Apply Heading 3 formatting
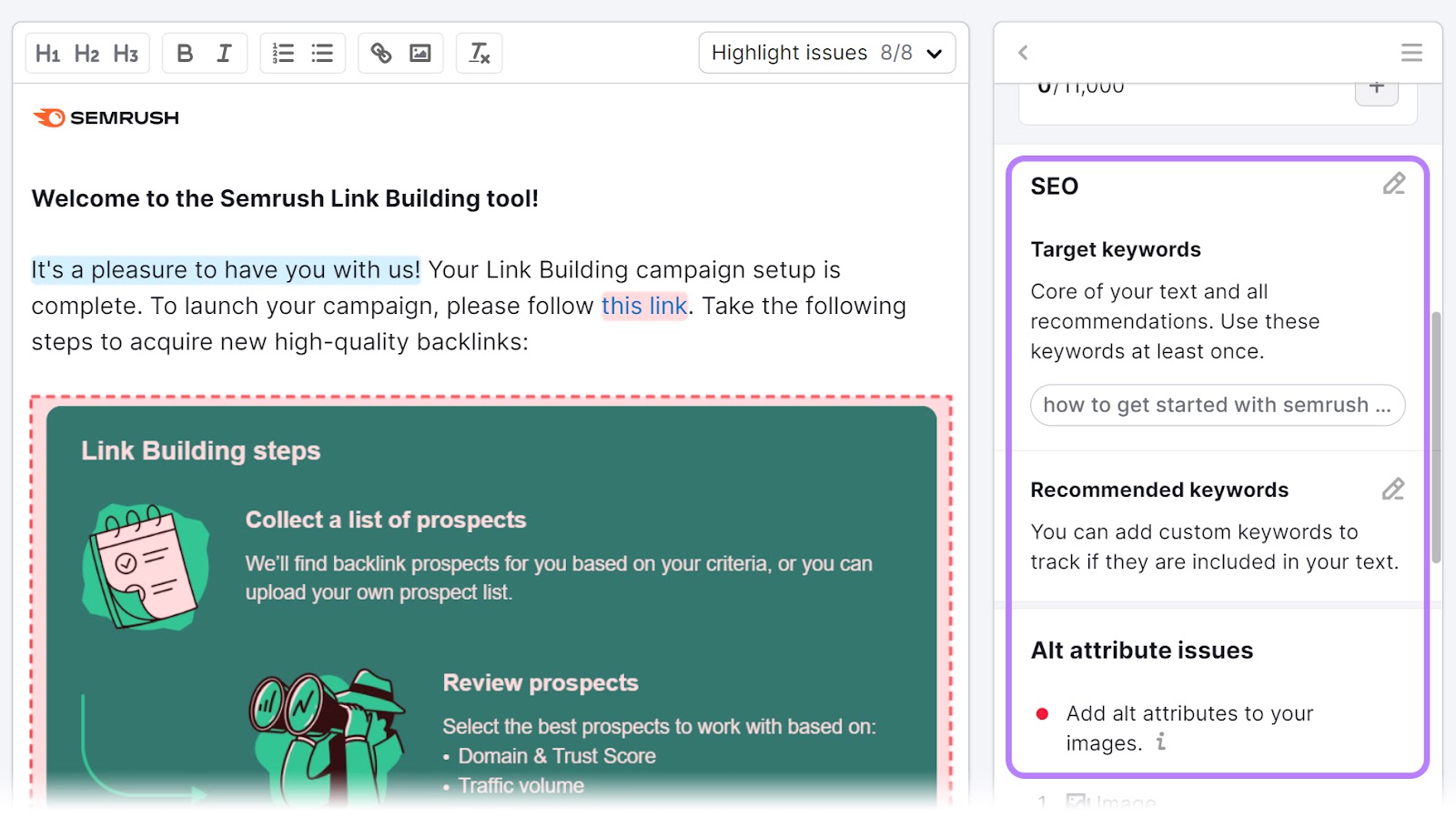This screenshot has height=827, width=1456. click(125, 53)
